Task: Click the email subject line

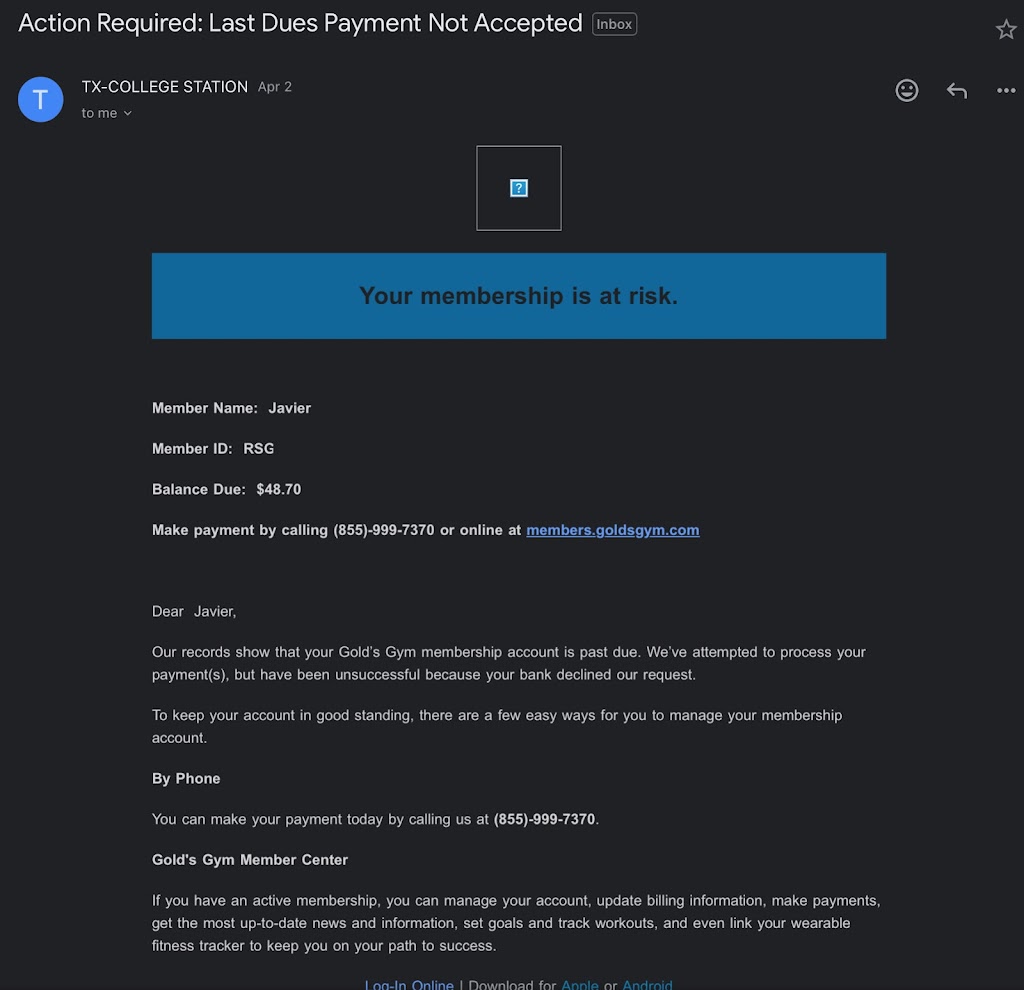Action: point(300,24)
